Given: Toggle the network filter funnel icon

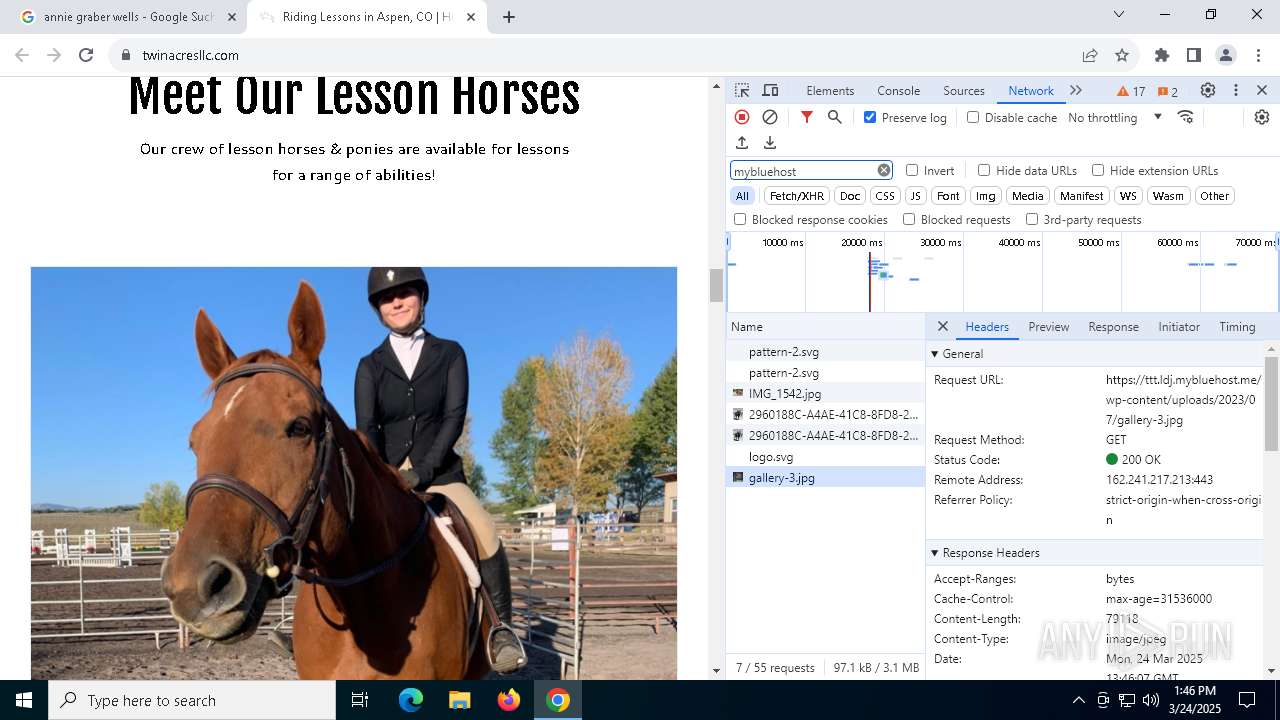Looking at the screenshot, I should coord(807,117).
